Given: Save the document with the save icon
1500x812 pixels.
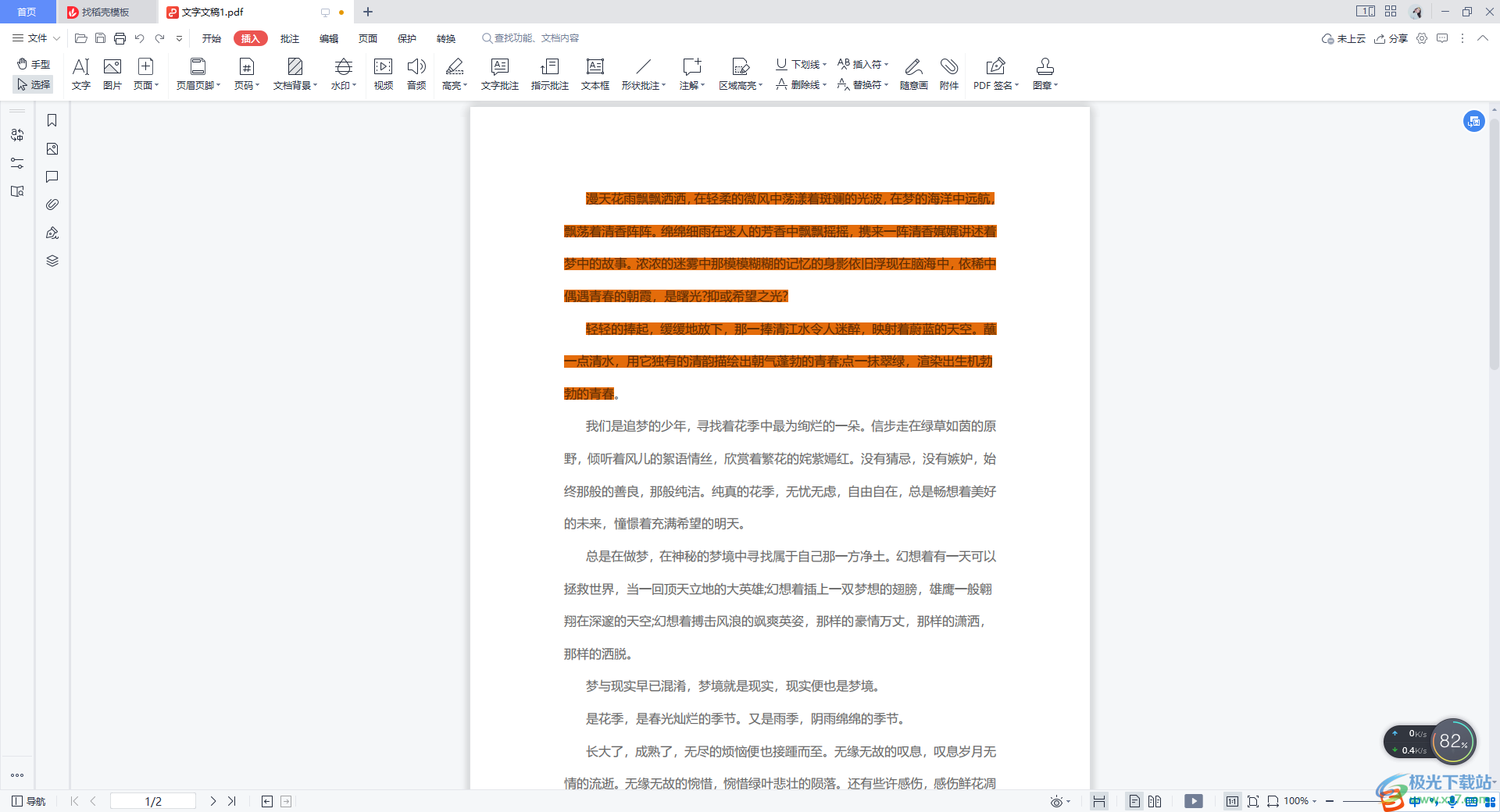Looking at the screenshot, I should click(x=100, y=38).
